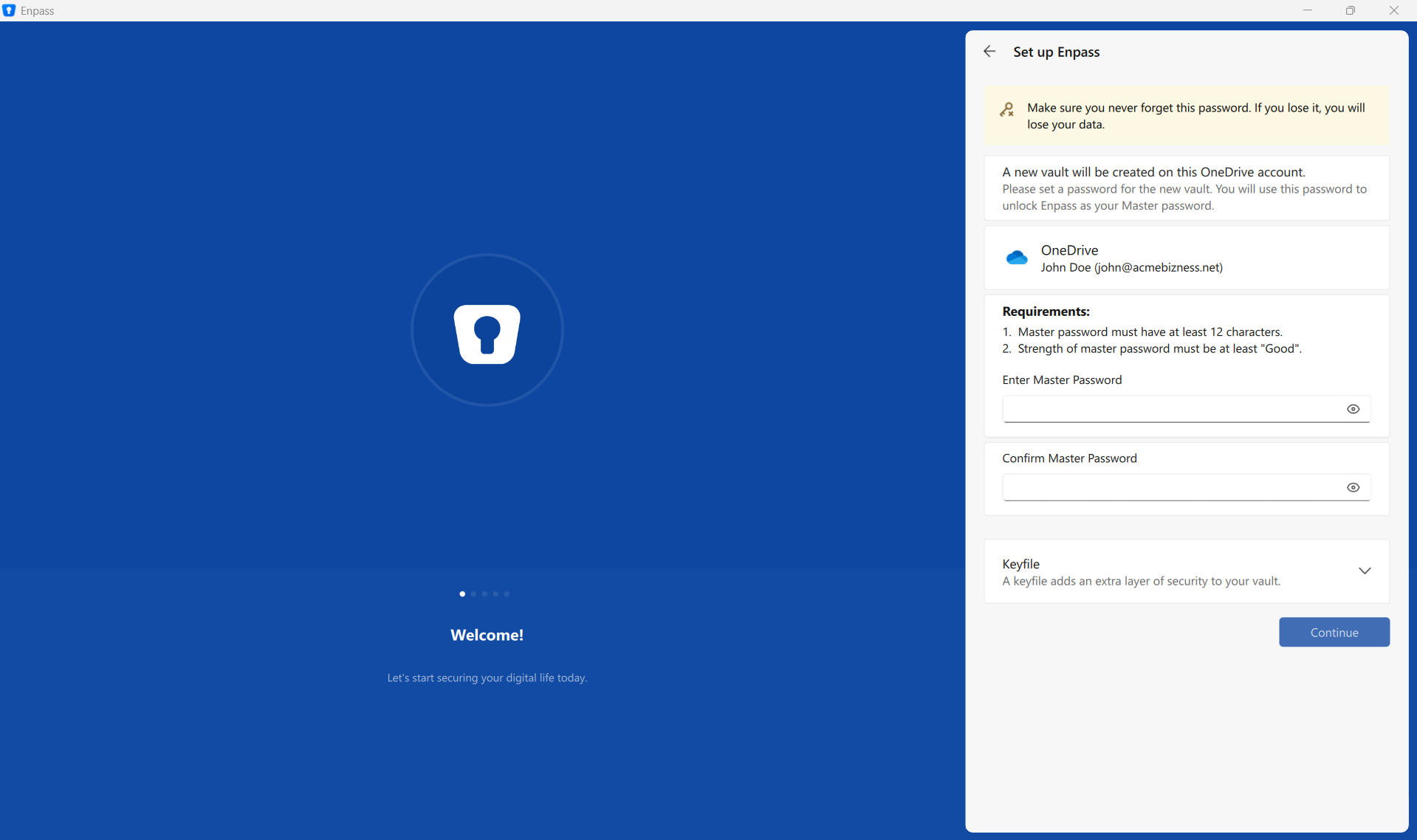The width and height of the screenshot is (1417, 840).
Task: Go back using the arrow beside Set up Enpass
Action: click(989, 52)
